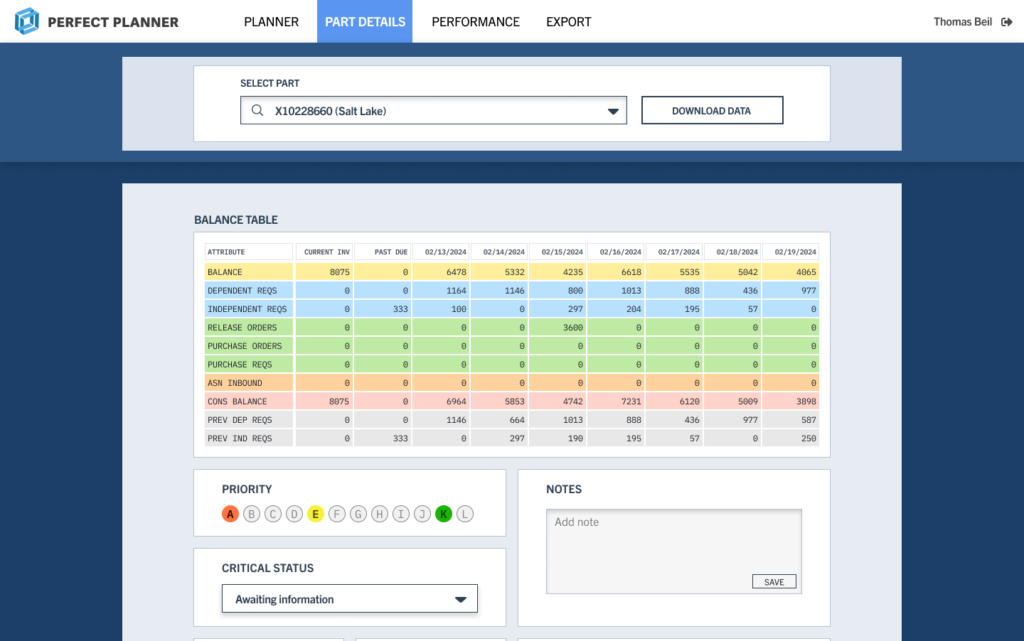Choose priority L circle
1024x641 pixels.
click(x=464, y=514)
